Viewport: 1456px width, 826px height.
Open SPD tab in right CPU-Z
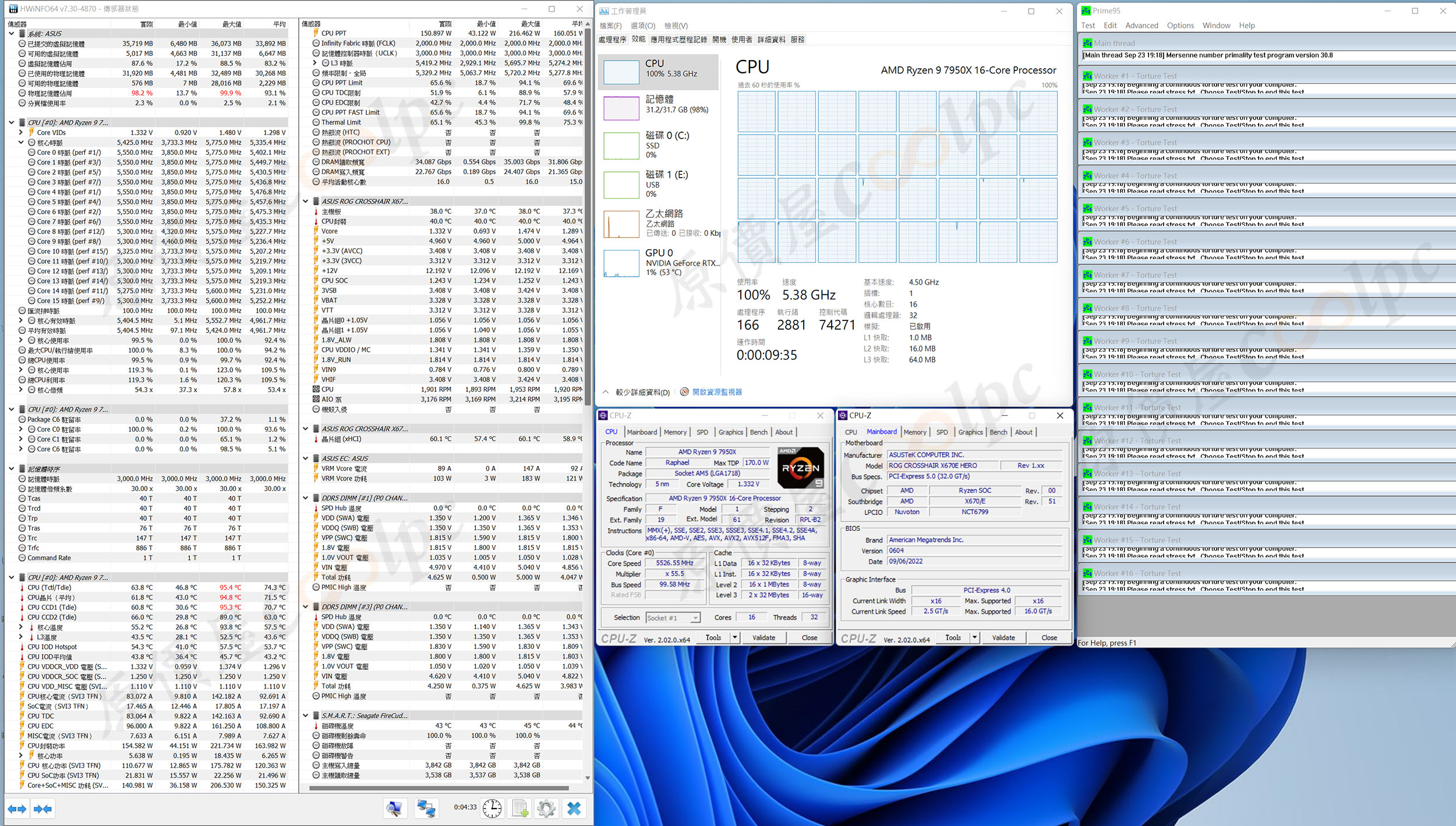pos(942,432)
